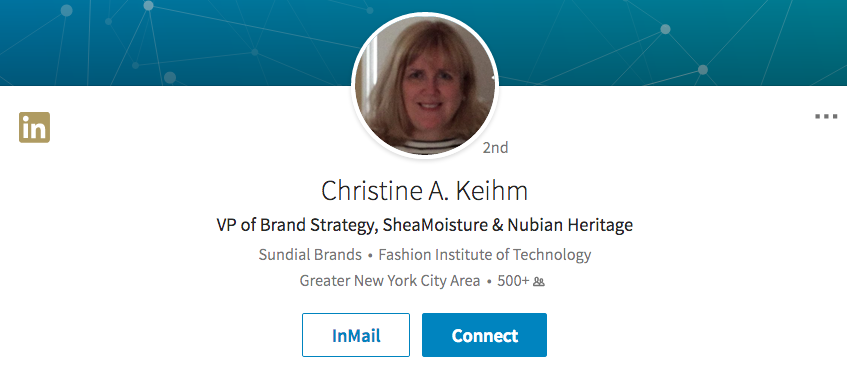
Task: Click Nubian Heritage in the headline
Action: tap(570, 225)
